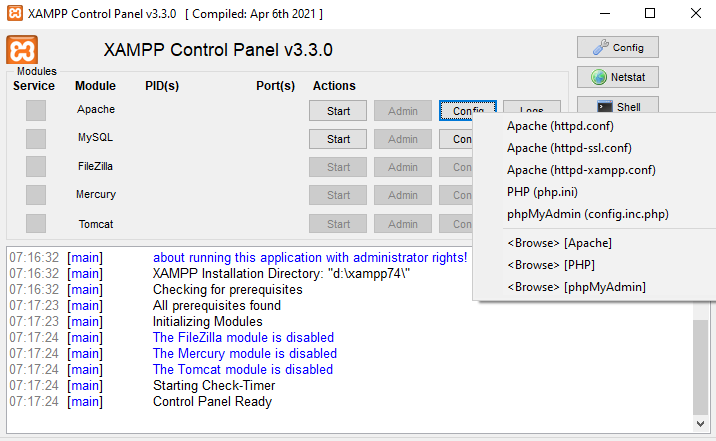Image resolution: width=716 pixels, height=441 pixels.
Task: Click the XAMPP logo in the panel header
Action: pyautogui.click(x=22, y=49)
